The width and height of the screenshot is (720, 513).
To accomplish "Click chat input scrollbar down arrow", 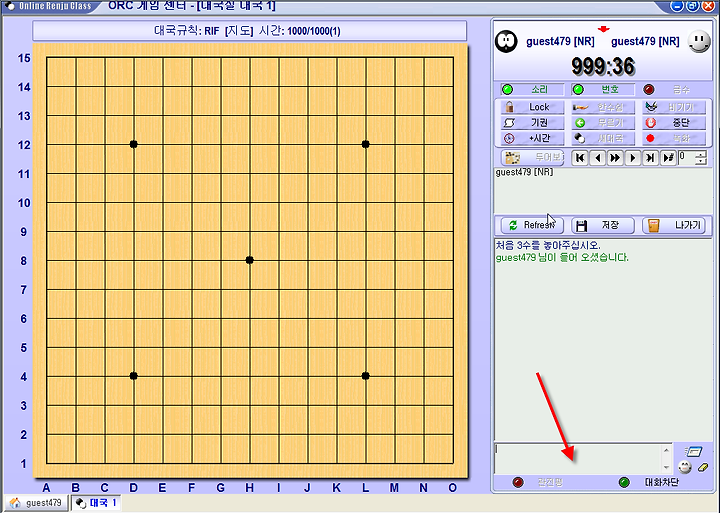I will pos(666,468).
